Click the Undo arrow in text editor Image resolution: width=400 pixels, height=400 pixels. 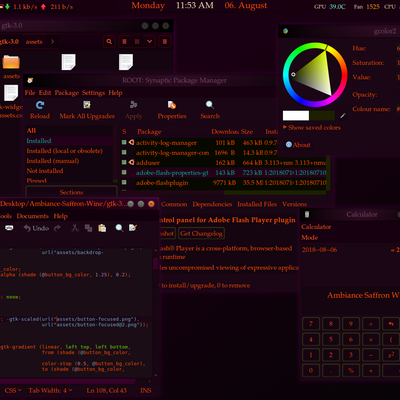27,228
